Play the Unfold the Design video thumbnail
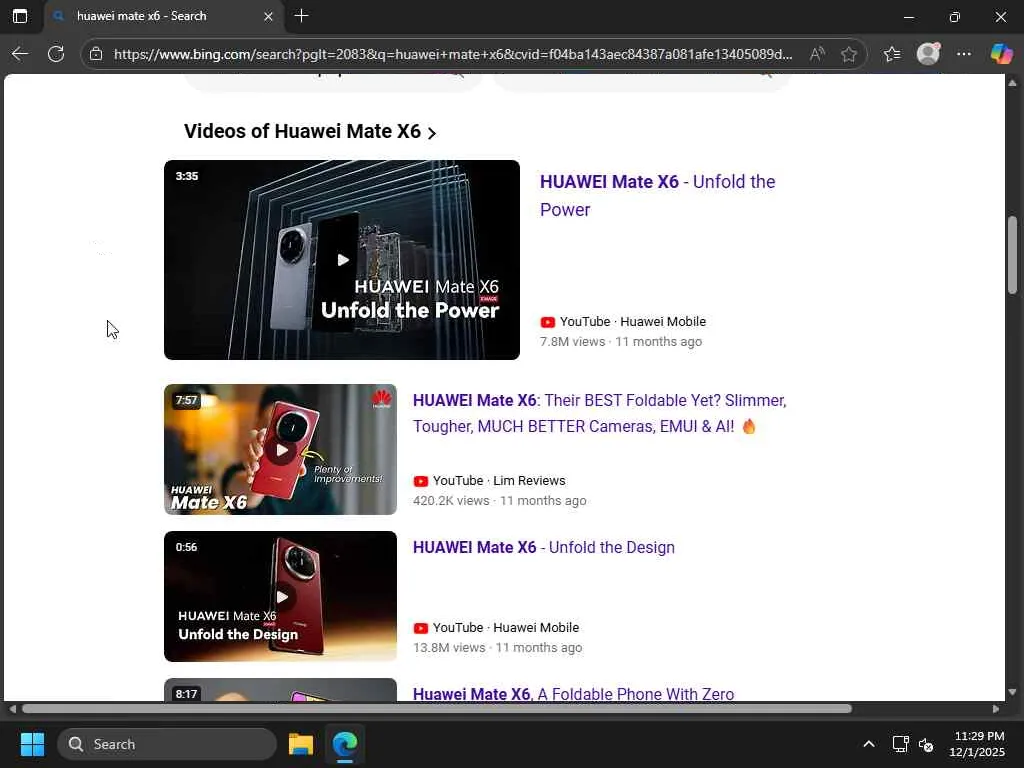Viewport: 1024px width, 768px height. coord(280,596)
